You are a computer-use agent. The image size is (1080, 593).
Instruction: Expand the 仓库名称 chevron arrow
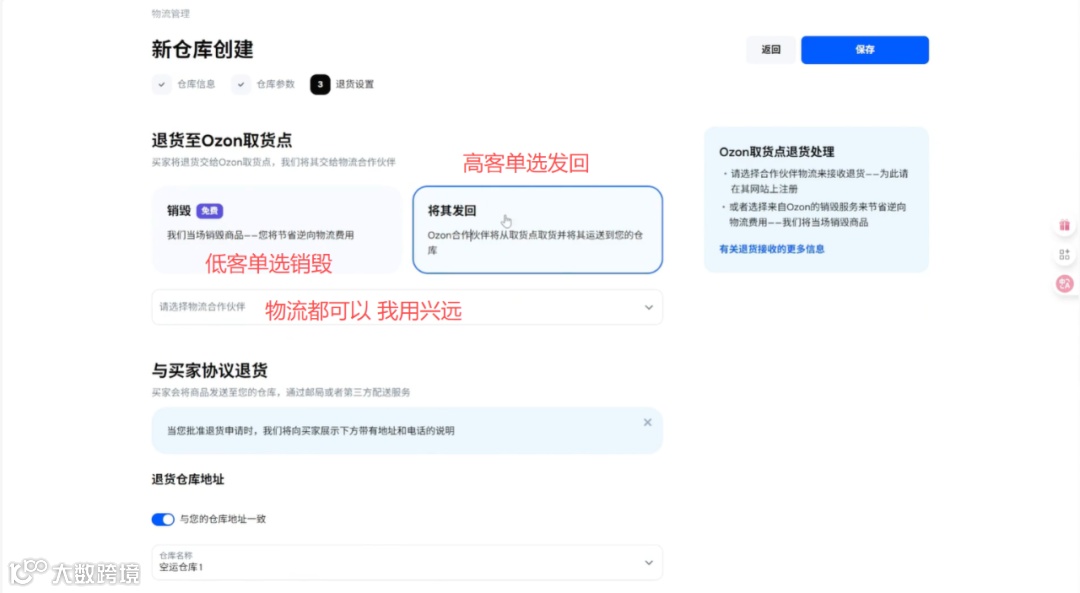[648, 563]
